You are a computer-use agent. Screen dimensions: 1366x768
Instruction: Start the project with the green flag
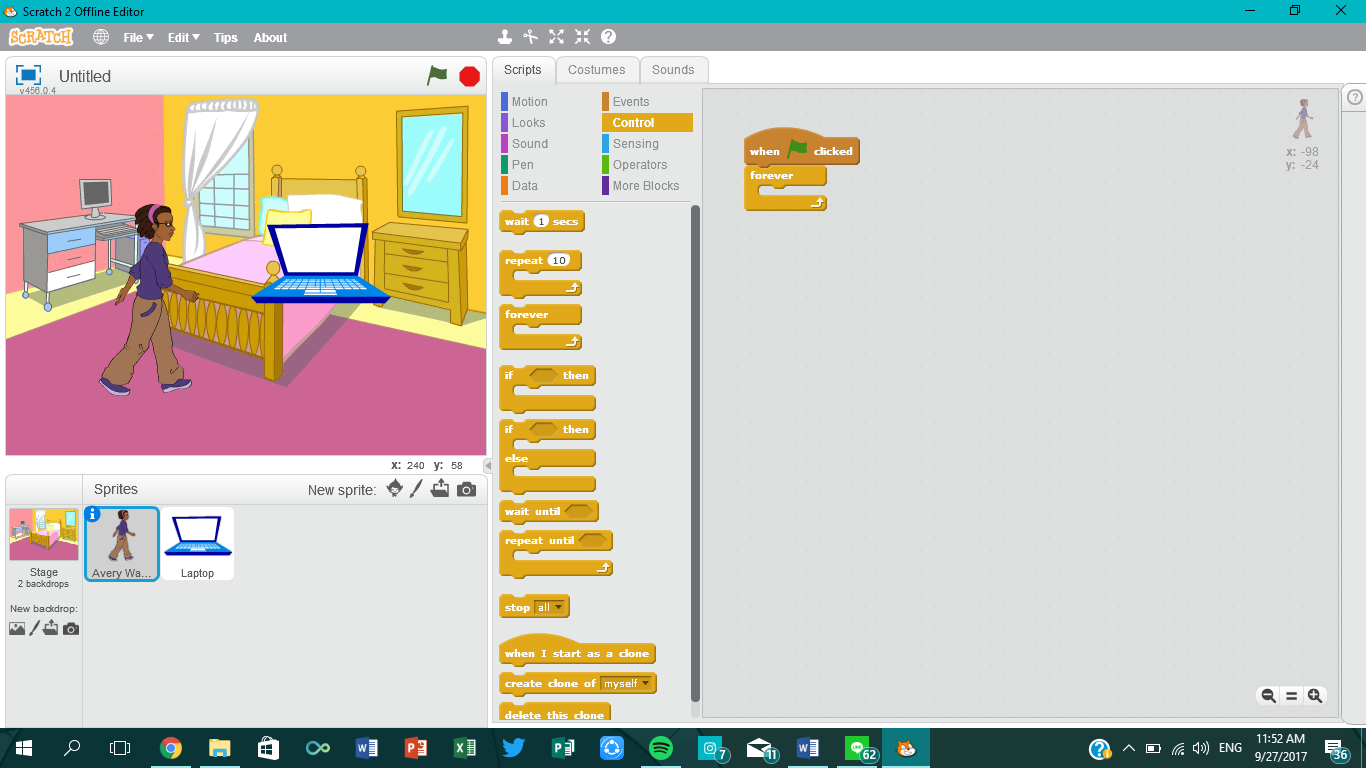[437, 75]
